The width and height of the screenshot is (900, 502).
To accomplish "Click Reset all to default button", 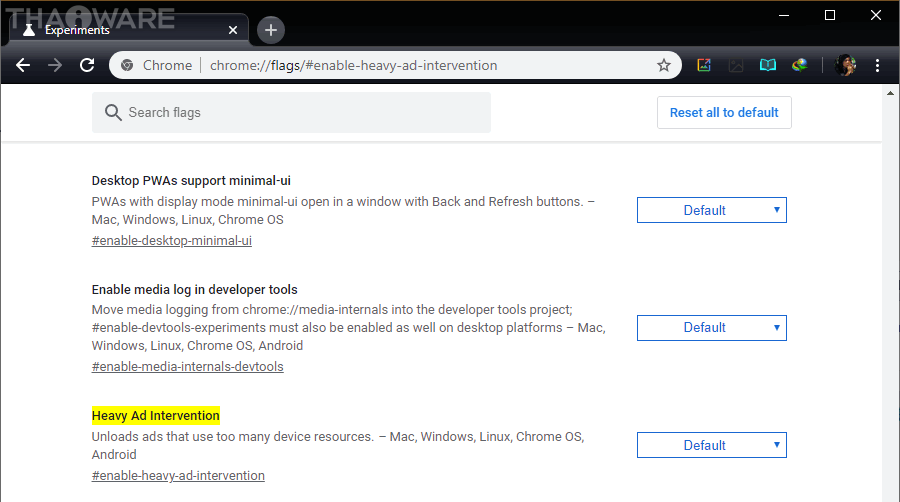I will tap(724, 113).
